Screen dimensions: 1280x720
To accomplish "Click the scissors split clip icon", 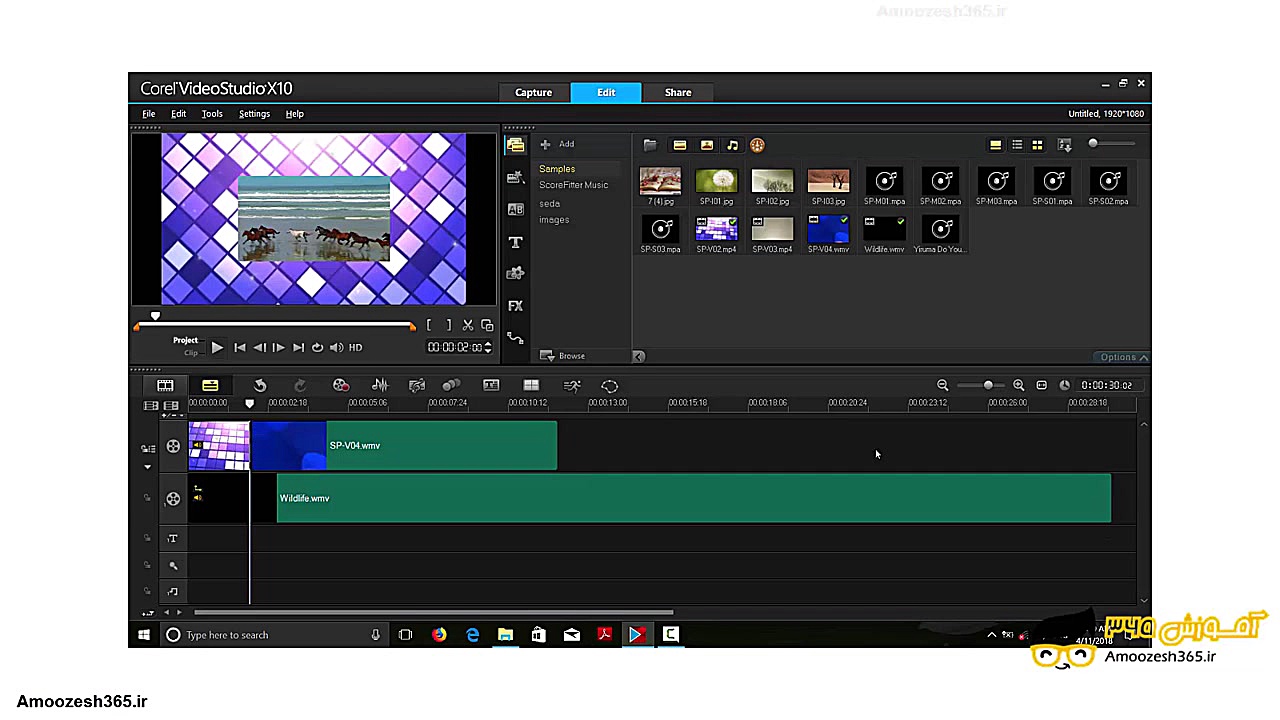I will (467, 325).
